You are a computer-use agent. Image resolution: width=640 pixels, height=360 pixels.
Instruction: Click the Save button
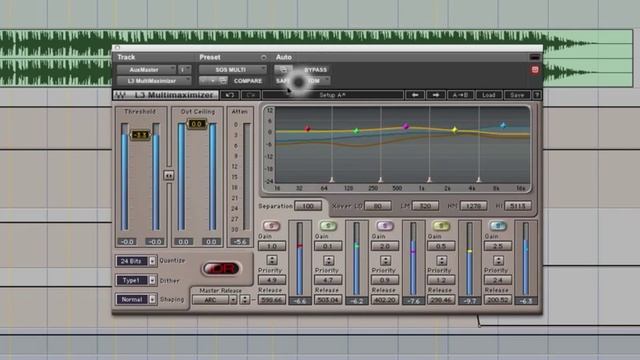coord(517,95)
